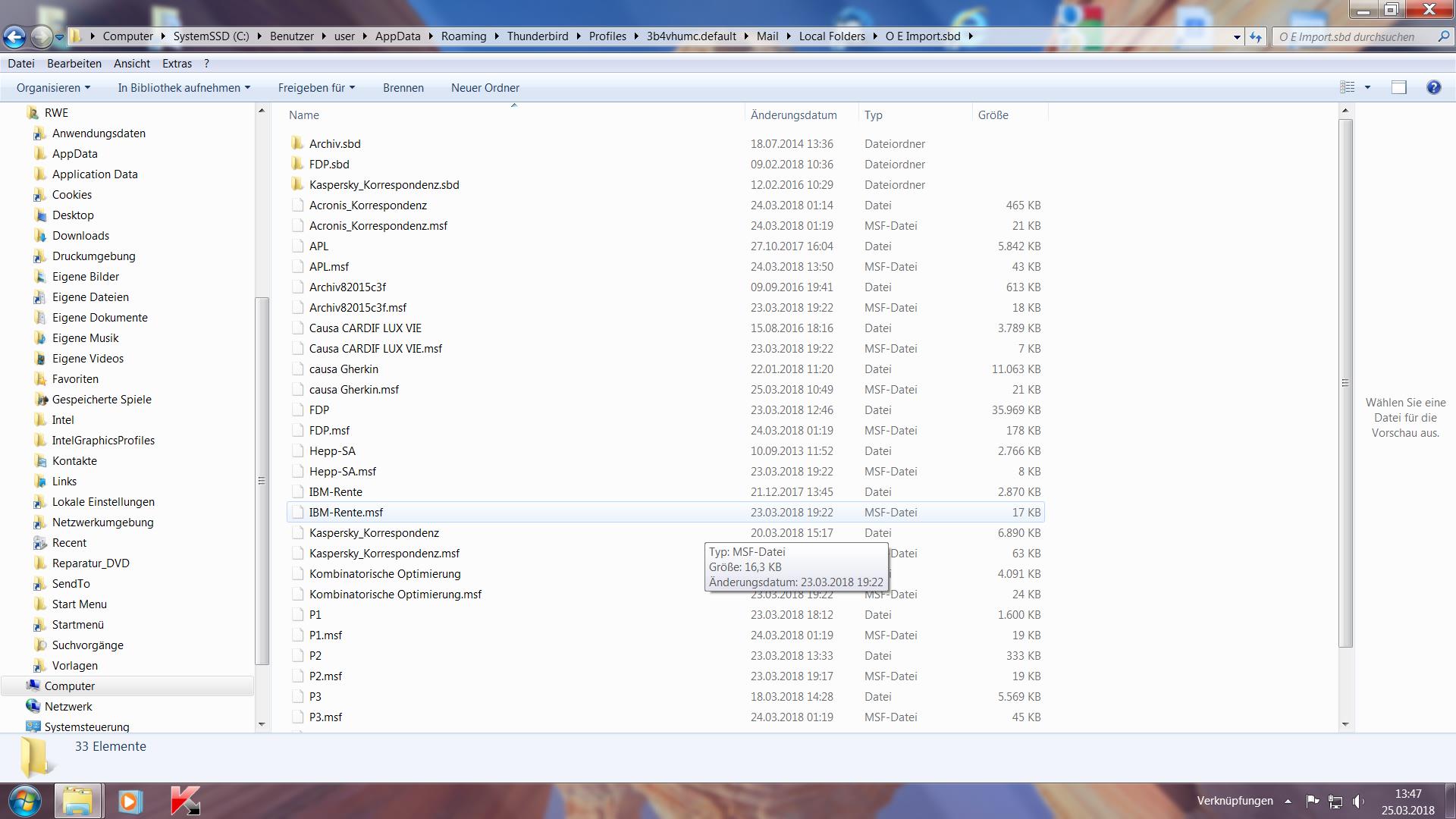The image size is (1456, 819).
Task: Click the change view icon
Action: (x=1348, y=87)
